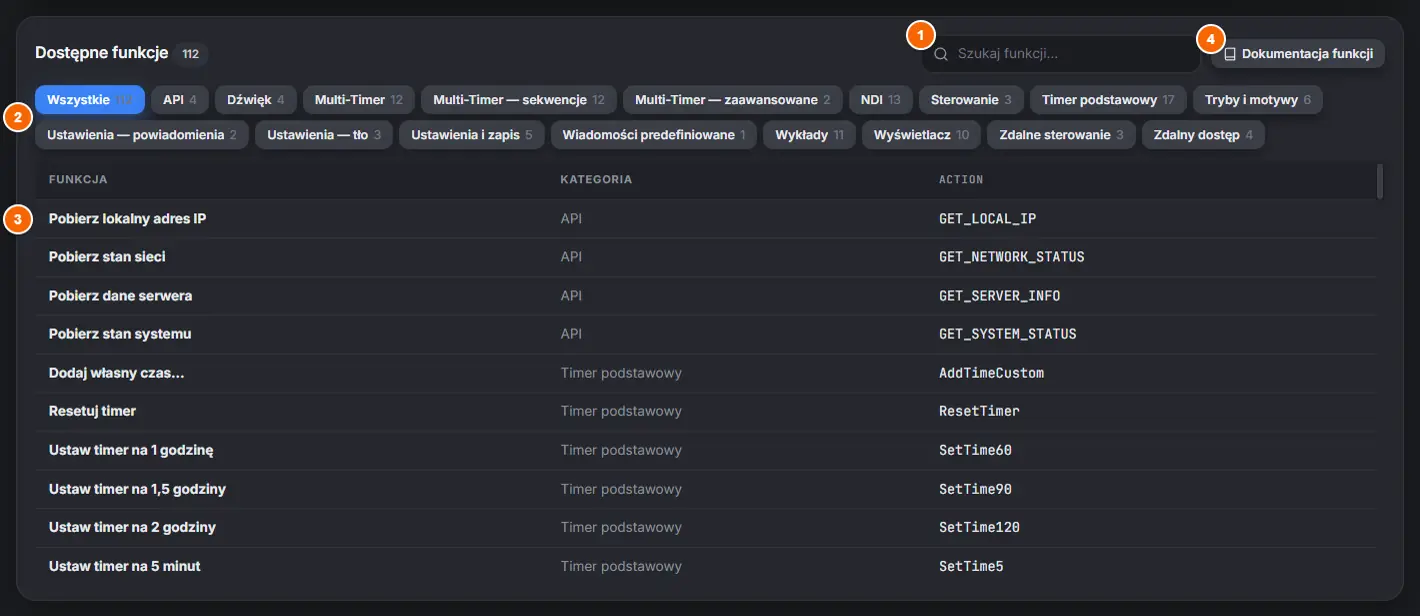Click the book icon beside Dokumentacja funkcji
Image resolution: width=1420 pixels, height=616 pixels.
pyautogui.click(x=1230, y=54)
